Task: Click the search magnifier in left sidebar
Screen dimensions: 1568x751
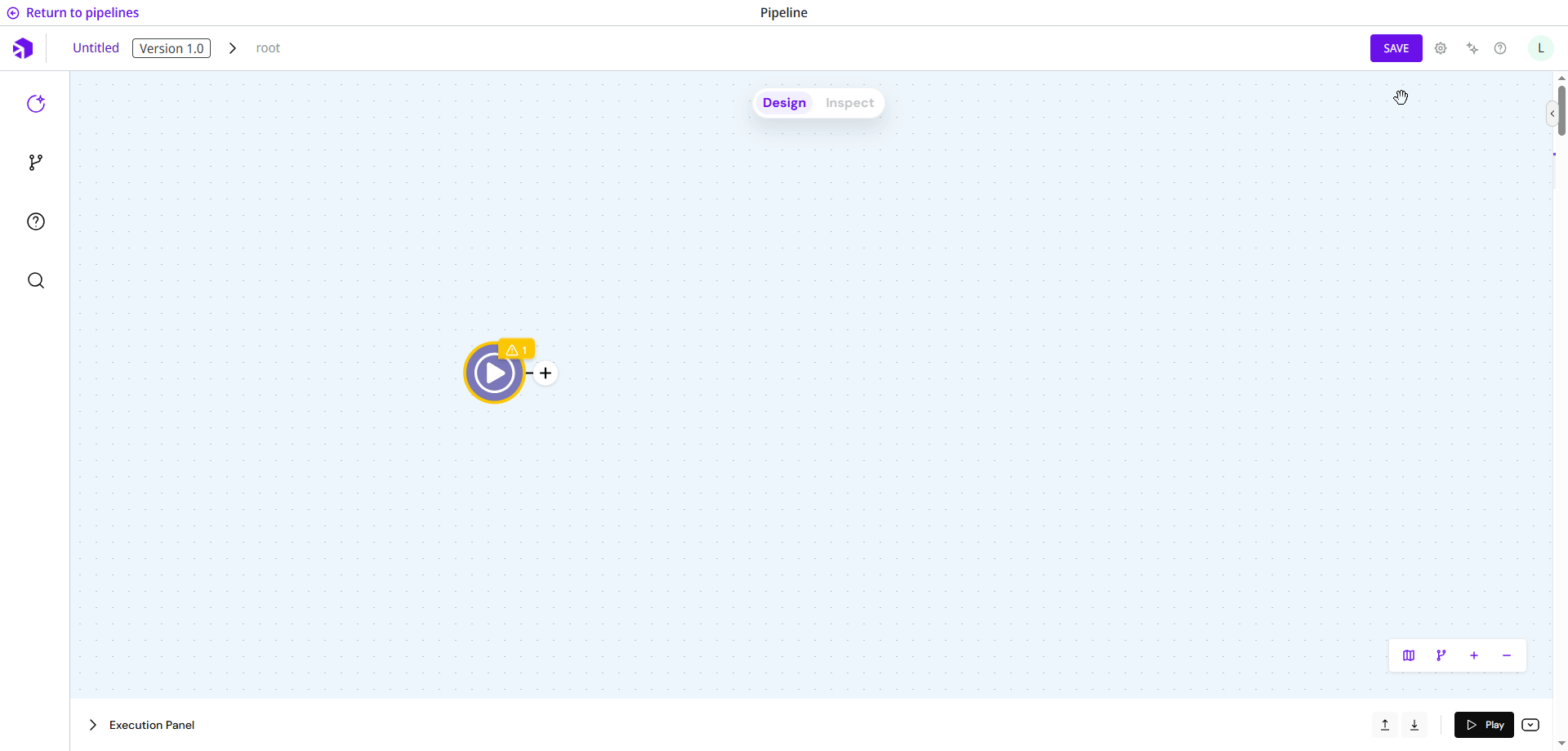Action: point(36,281)
